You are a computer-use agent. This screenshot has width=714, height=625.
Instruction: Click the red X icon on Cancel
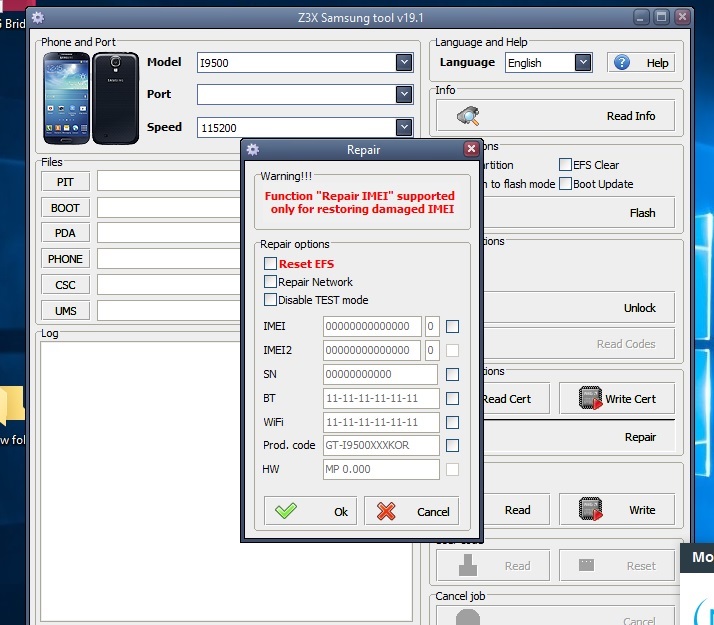(x=386, y=511)
